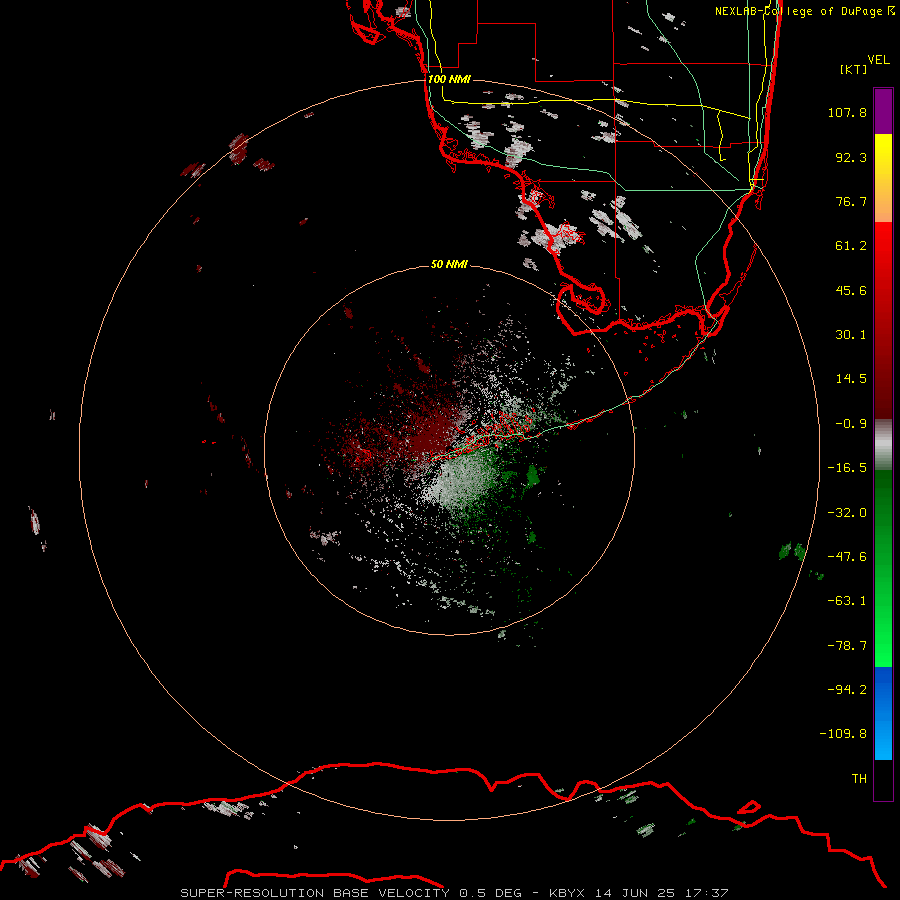Click the green echo cell near the eastern ring edge

pos(793,552)
